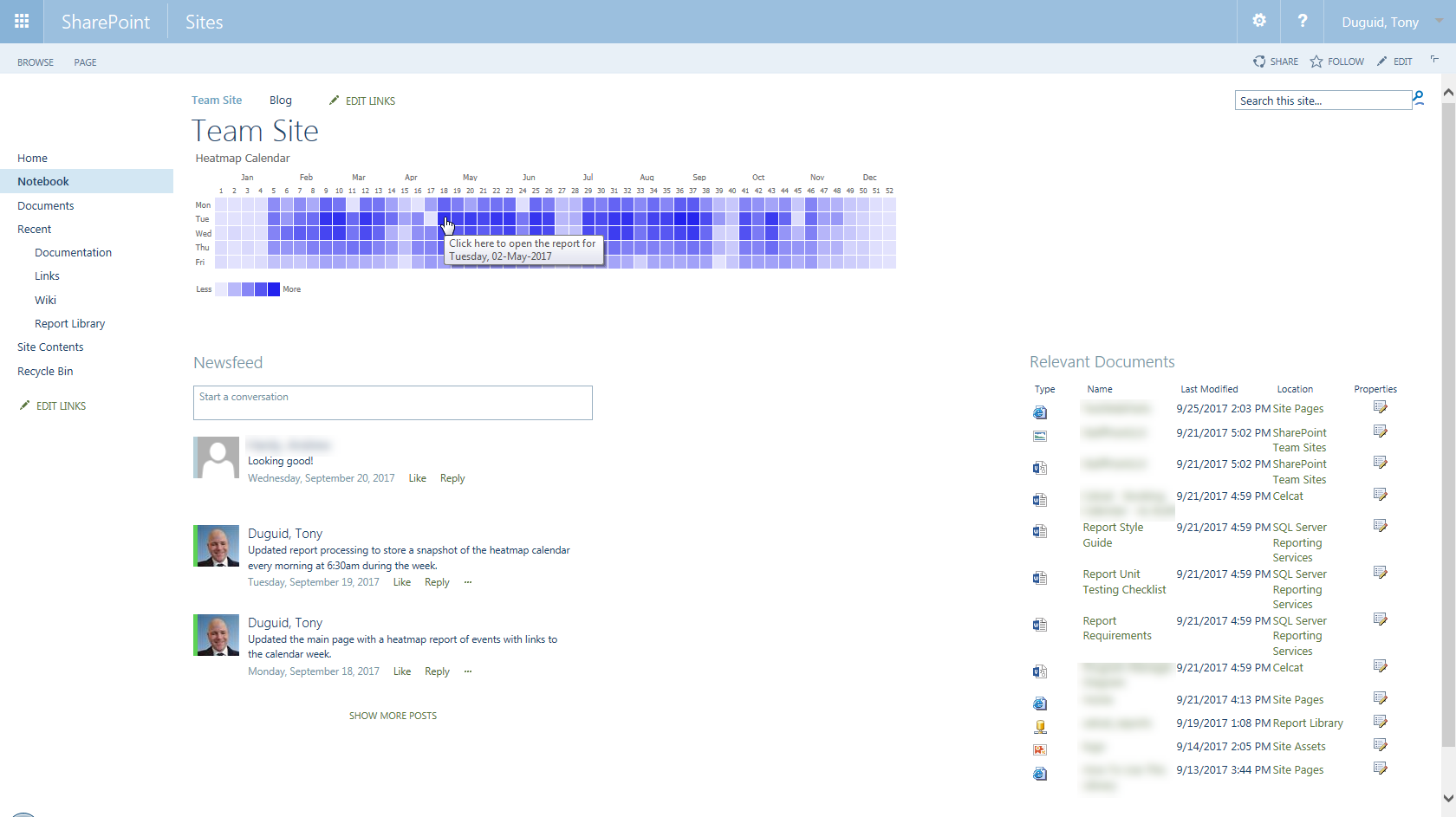Open the Settings gear menu

click(x=1258, y=22)
